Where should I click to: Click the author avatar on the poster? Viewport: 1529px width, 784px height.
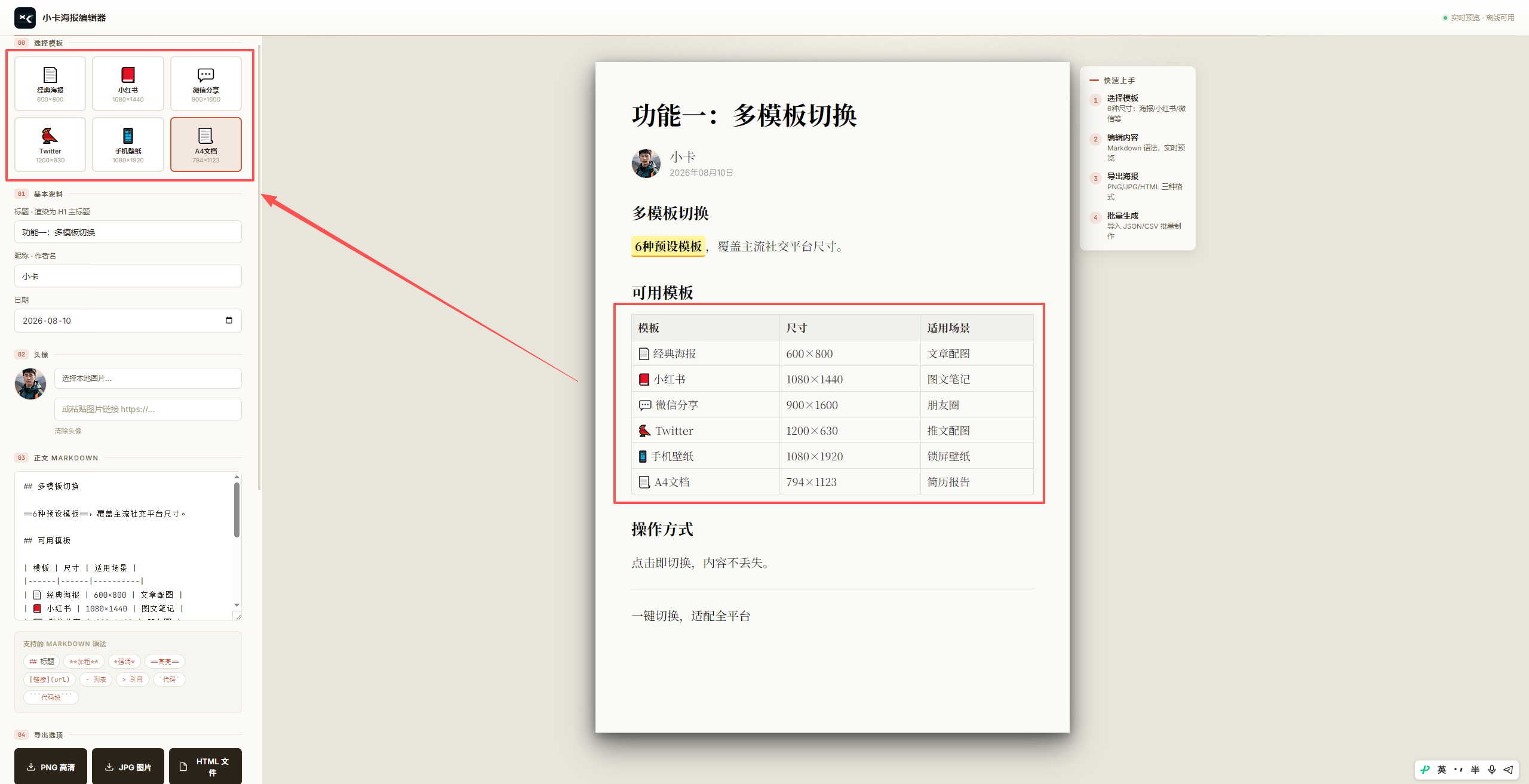tap(646, 164)
